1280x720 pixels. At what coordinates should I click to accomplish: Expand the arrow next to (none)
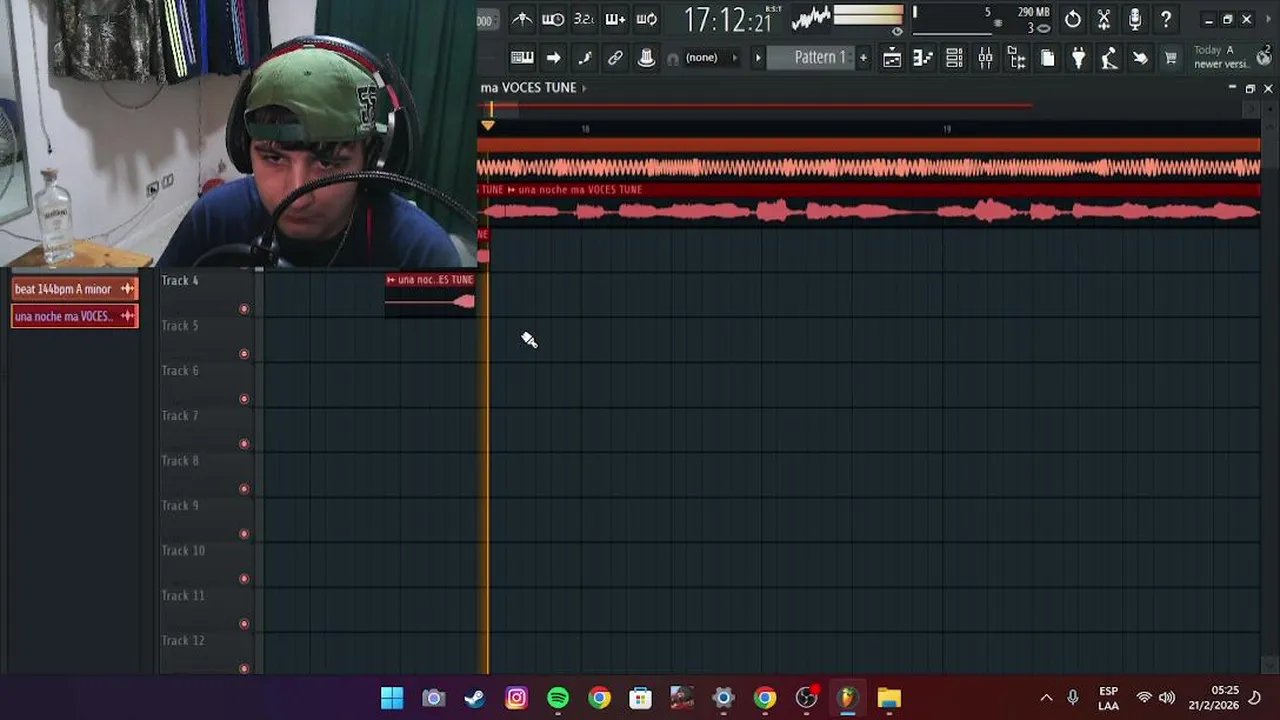pyautogui.click(x=735, y=58)
